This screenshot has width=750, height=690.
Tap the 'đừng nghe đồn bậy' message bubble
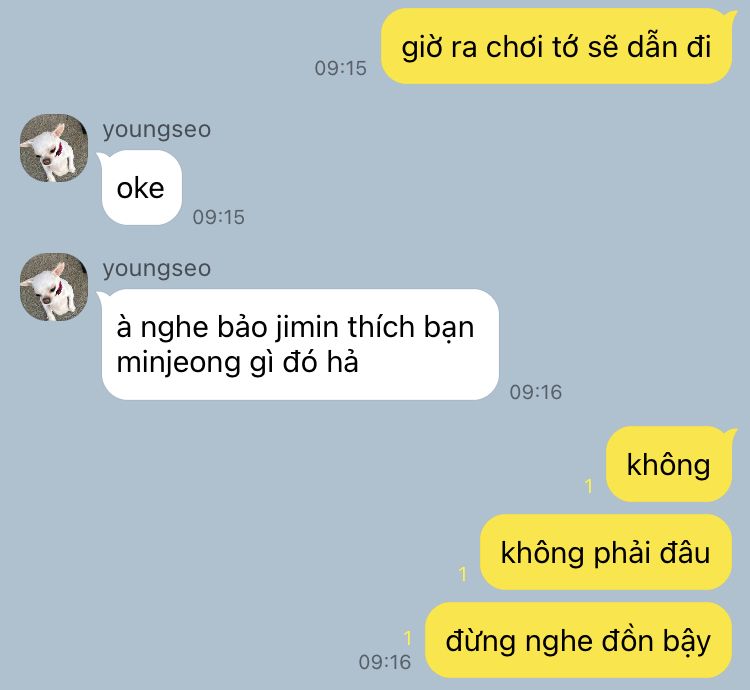pyautogui.click(x=579, y=640)
